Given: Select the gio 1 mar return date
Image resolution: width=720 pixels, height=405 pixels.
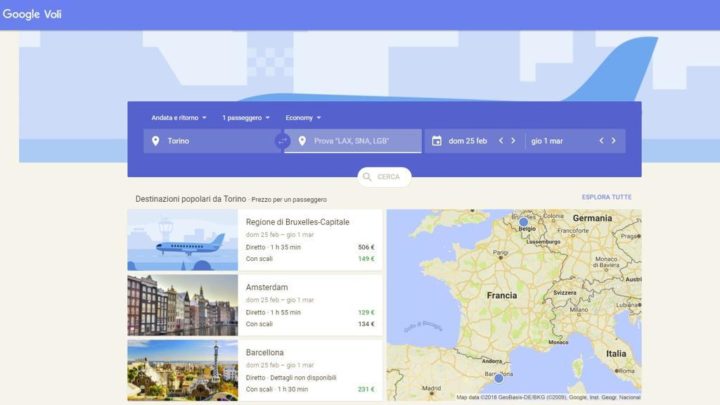Looking at the screenshot, I should click(x=547, y=141).
